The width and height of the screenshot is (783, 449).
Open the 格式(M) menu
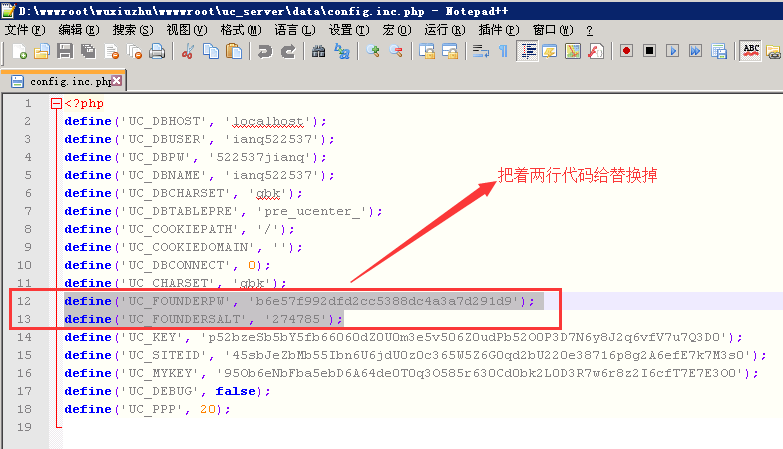pyautogui.click(x=241, y=30)
